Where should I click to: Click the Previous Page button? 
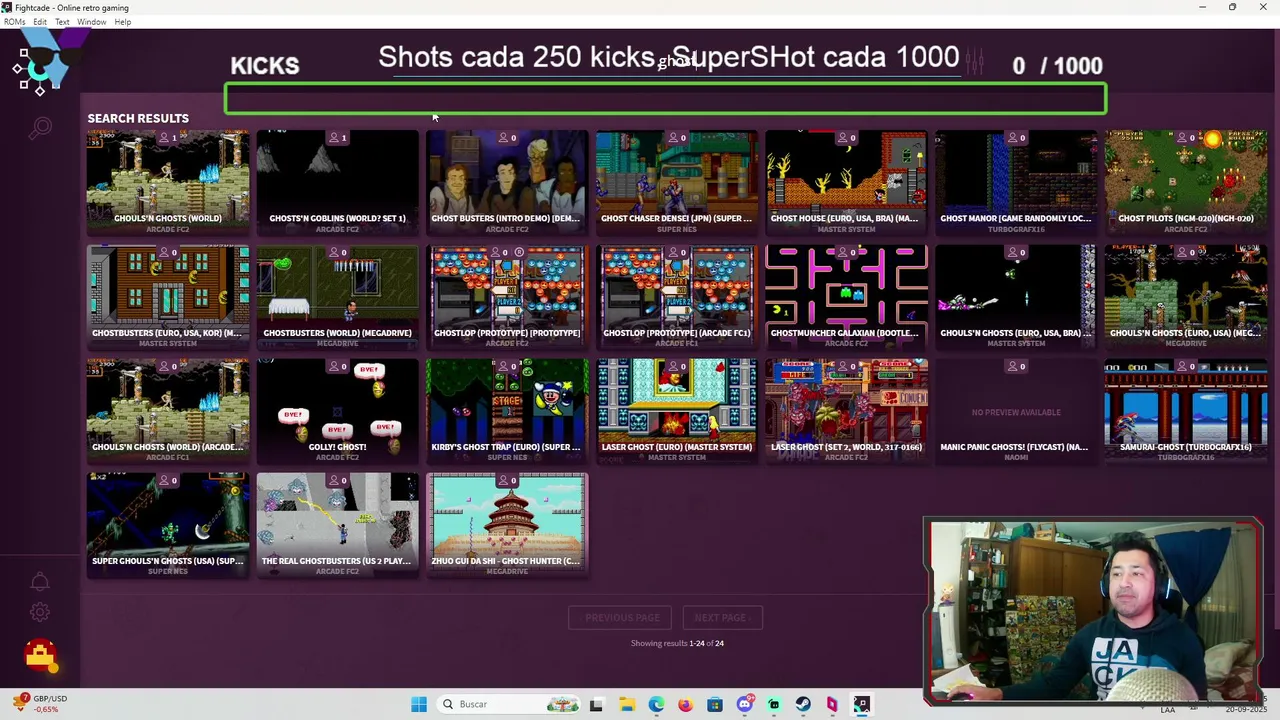tap(622, 617)
